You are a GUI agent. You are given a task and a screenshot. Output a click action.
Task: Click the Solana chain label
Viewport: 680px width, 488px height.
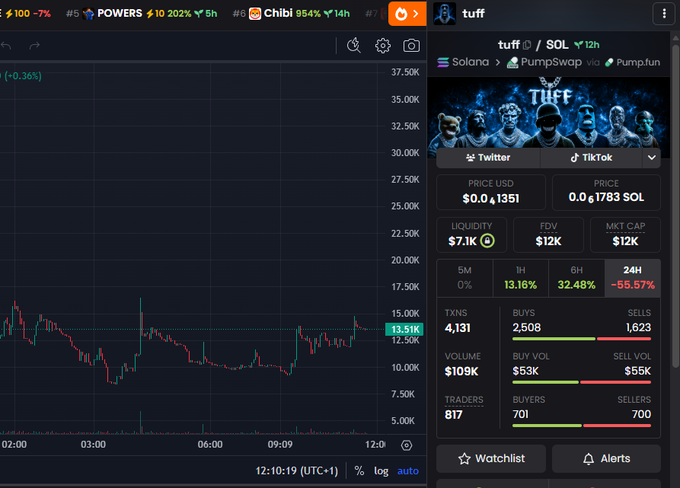pyautogui.click(x=471, y=62)
